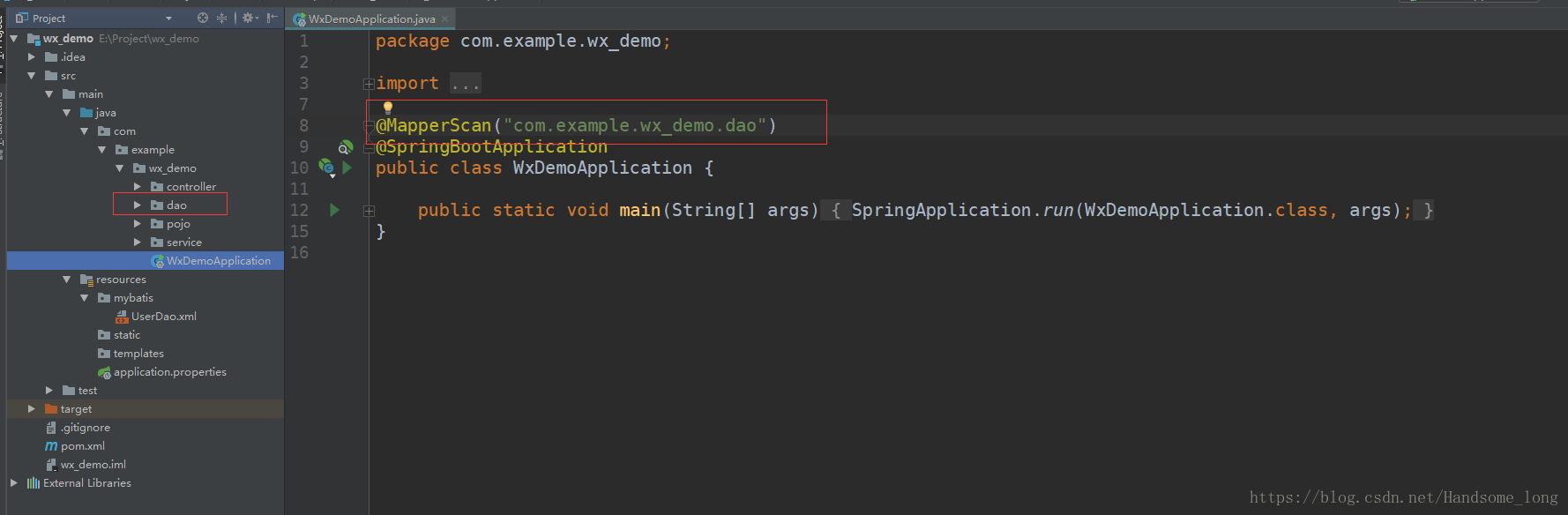The width and height of the screenshot is (1568, 515).
Task: Expand the controller package arrow
Action: click(x=138, y=187)
